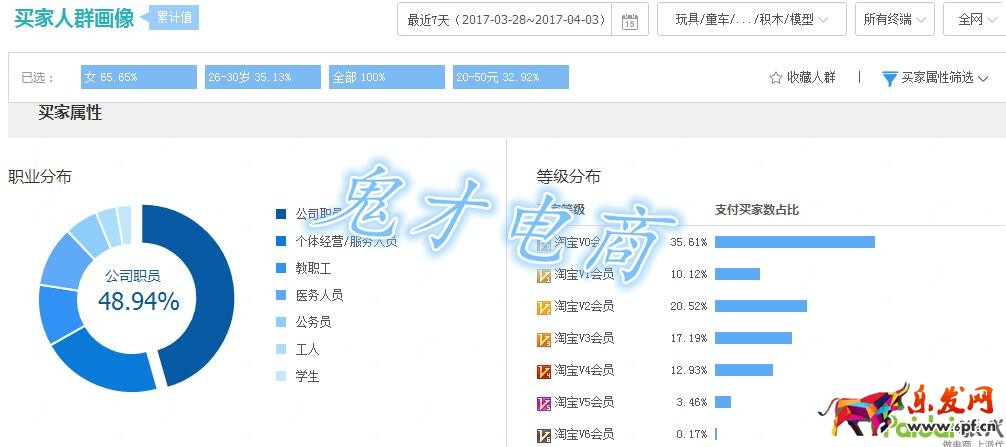This screenshot has height=447, width=1006.
Task: Open the 所有终端 dropdown
Action: [x=895, y=19]
